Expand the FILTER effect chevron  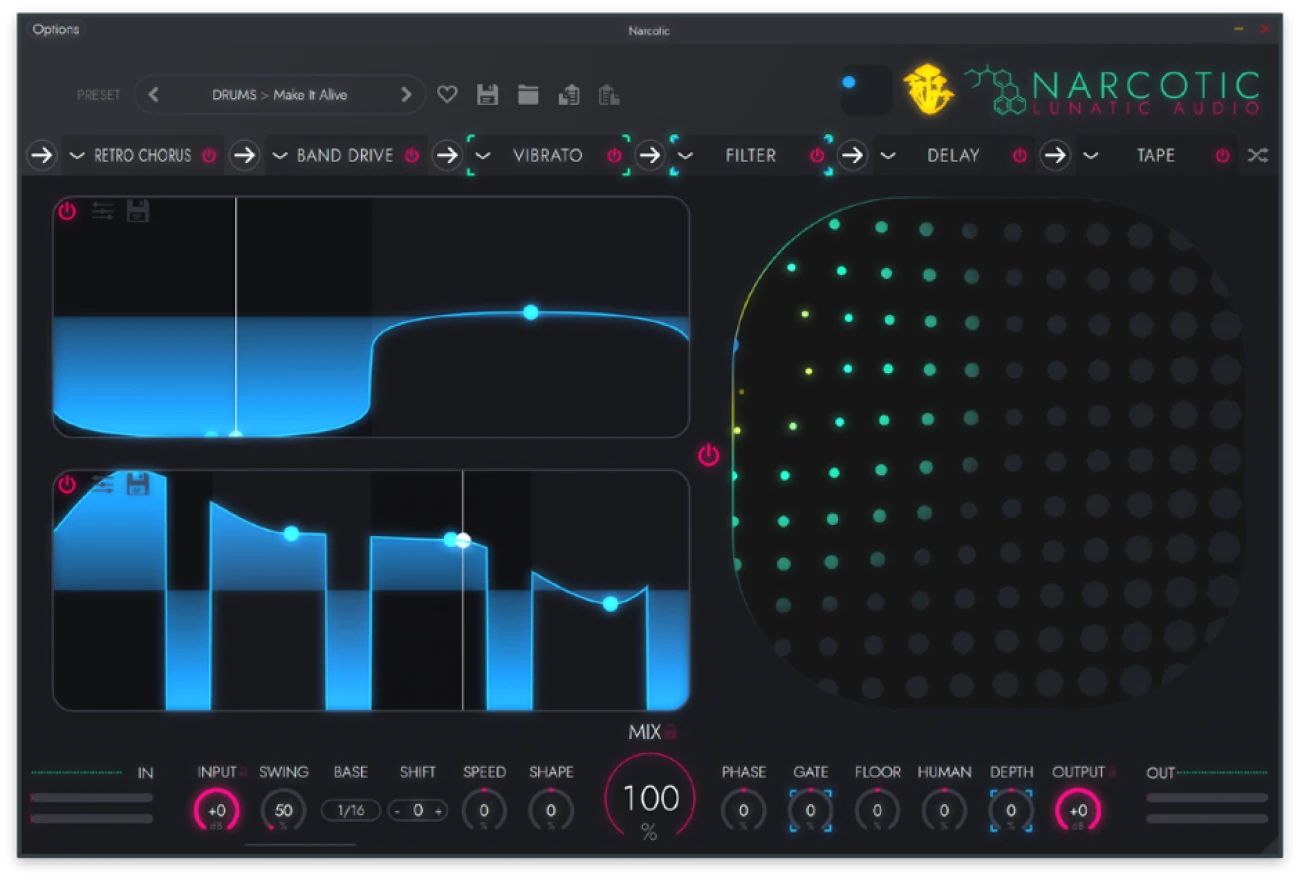click(685, 156)
